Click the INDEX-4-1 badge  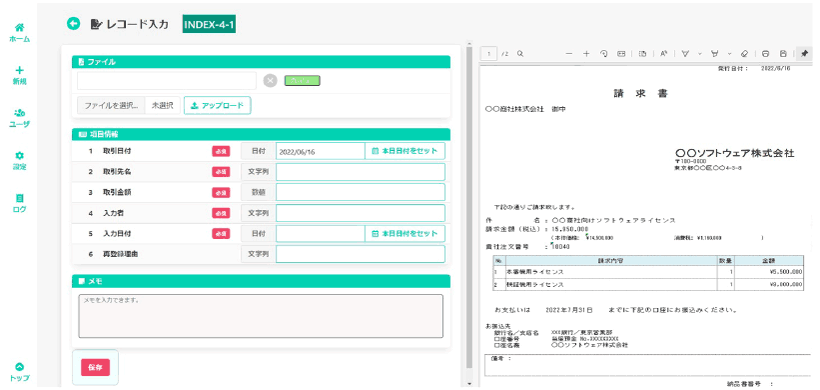click(x=209, y=24)
